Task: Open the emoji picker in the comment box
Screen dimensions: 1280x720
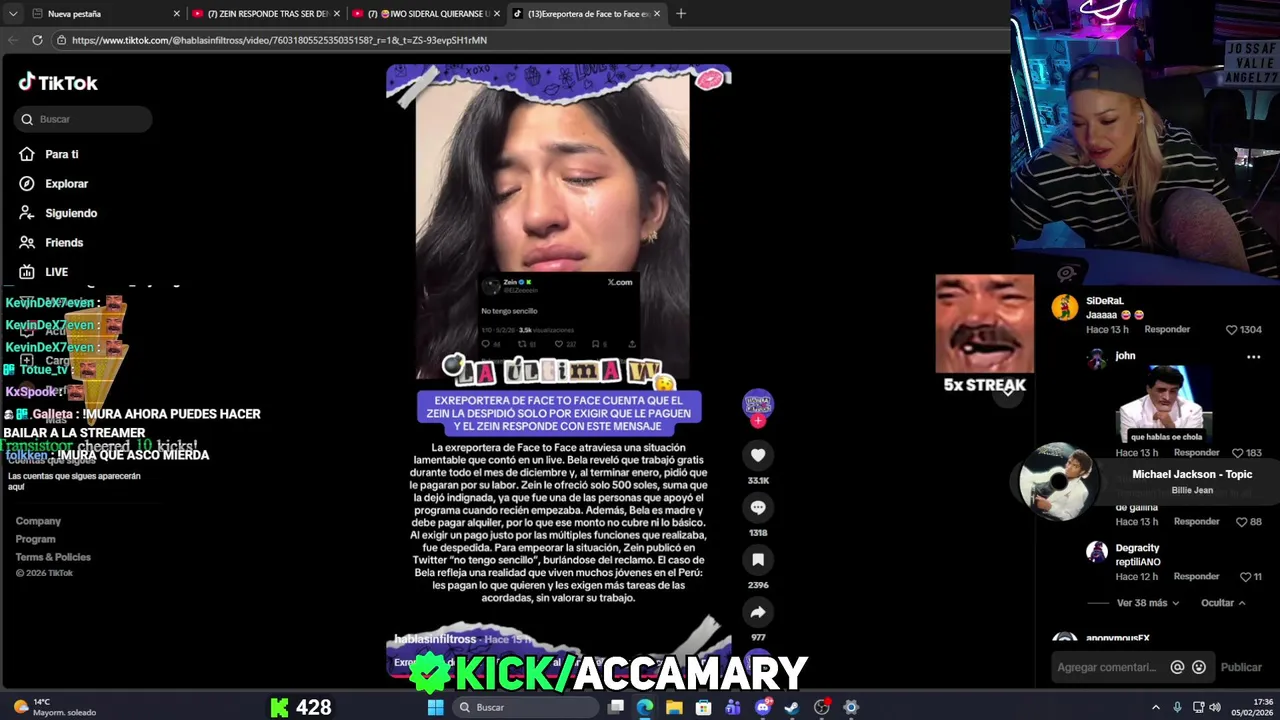Action: click(1199, 667)
